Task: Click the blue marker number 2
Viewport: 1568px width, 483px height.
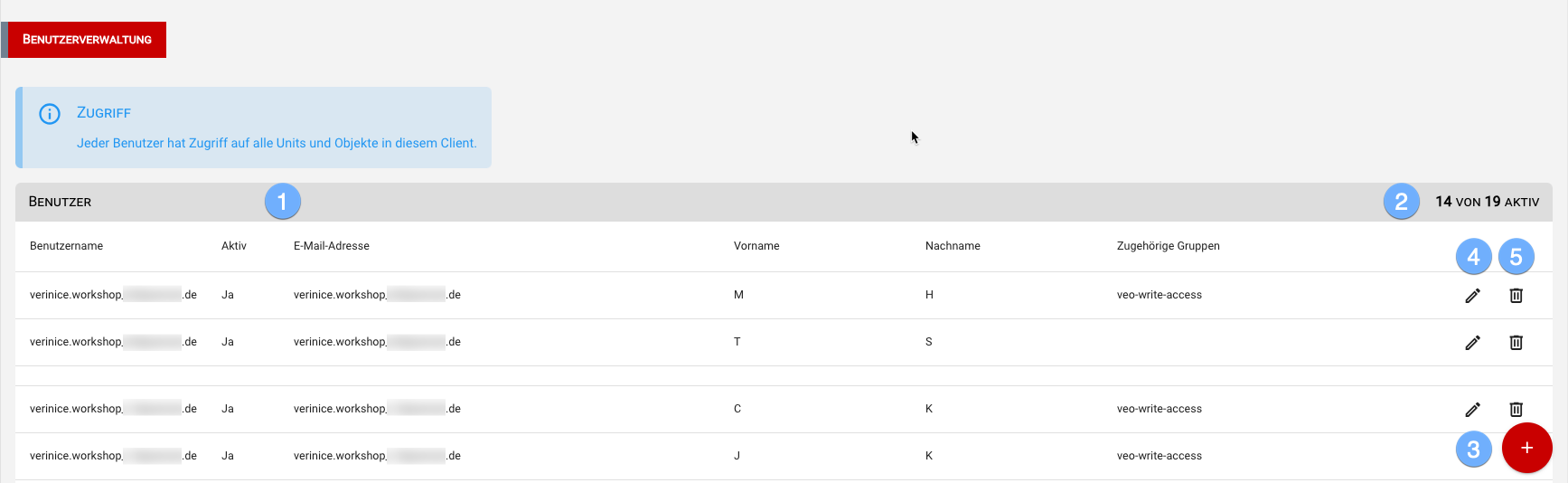Action: point(1401,202)
